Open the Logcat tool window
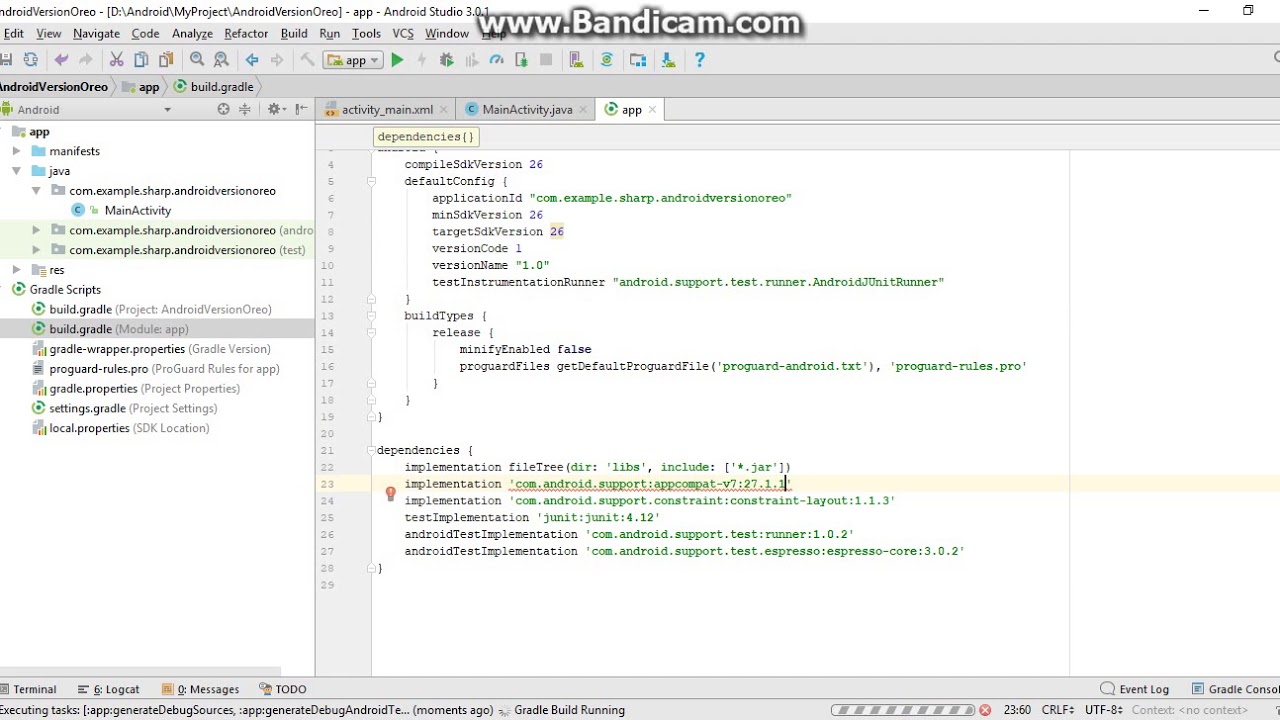Screen dimensions: 1280x720 pyautogui.click(x=110, y=689)
